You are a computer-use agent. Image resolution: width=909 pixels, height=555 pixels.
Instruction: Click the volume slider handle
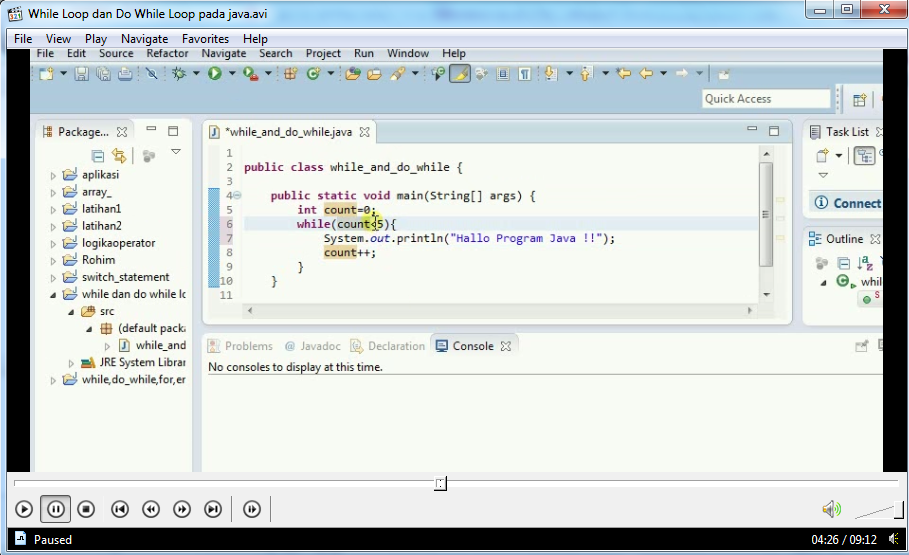899,510
